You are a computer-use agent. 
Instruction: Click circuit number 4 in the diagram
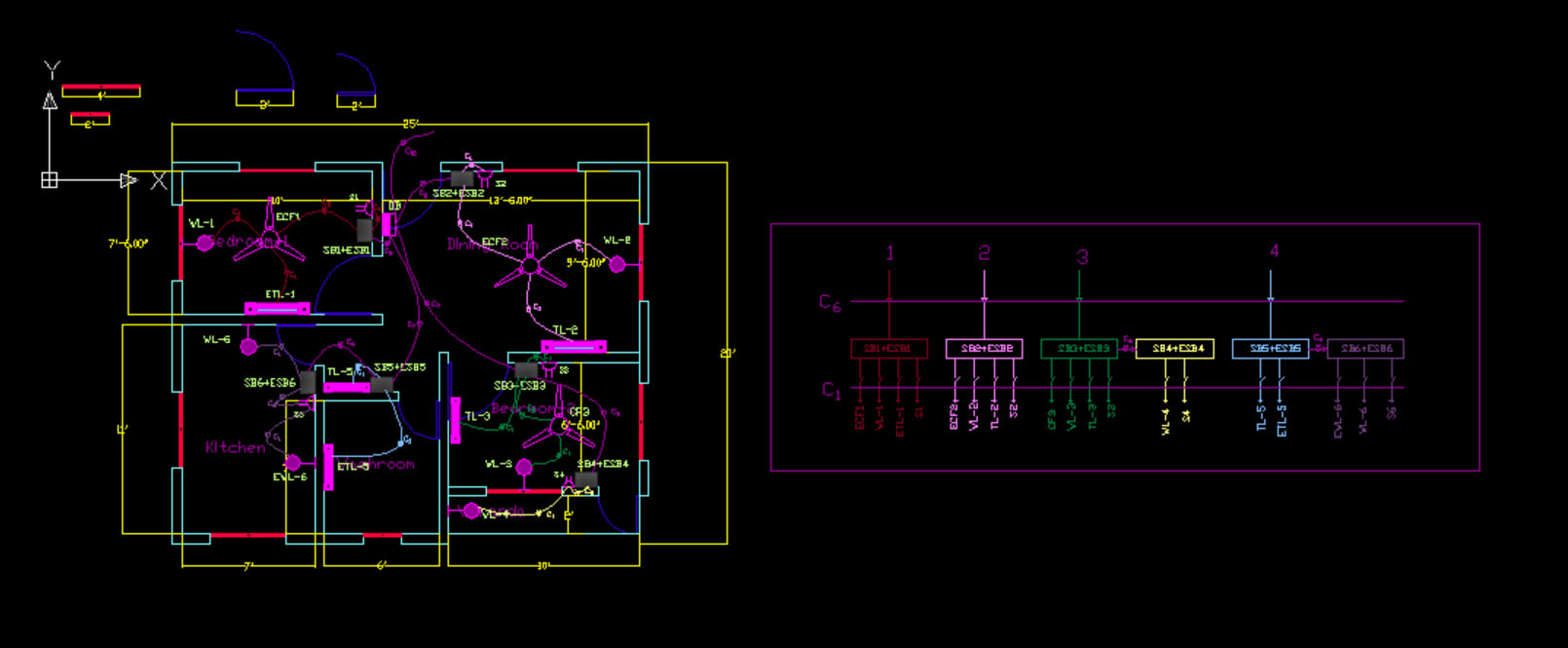pos(1274,251)
